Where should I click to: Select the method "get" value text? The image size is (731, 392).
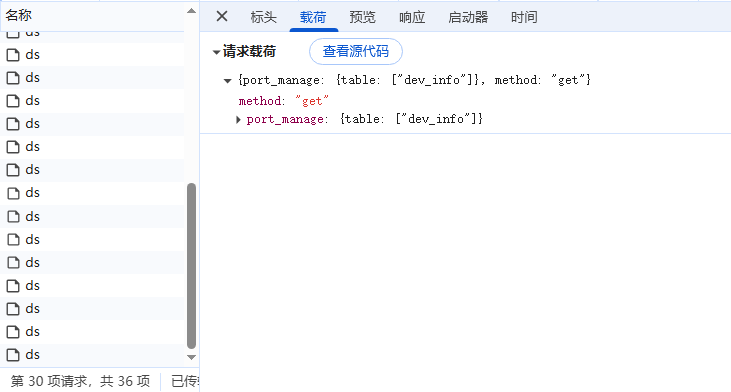312,101
